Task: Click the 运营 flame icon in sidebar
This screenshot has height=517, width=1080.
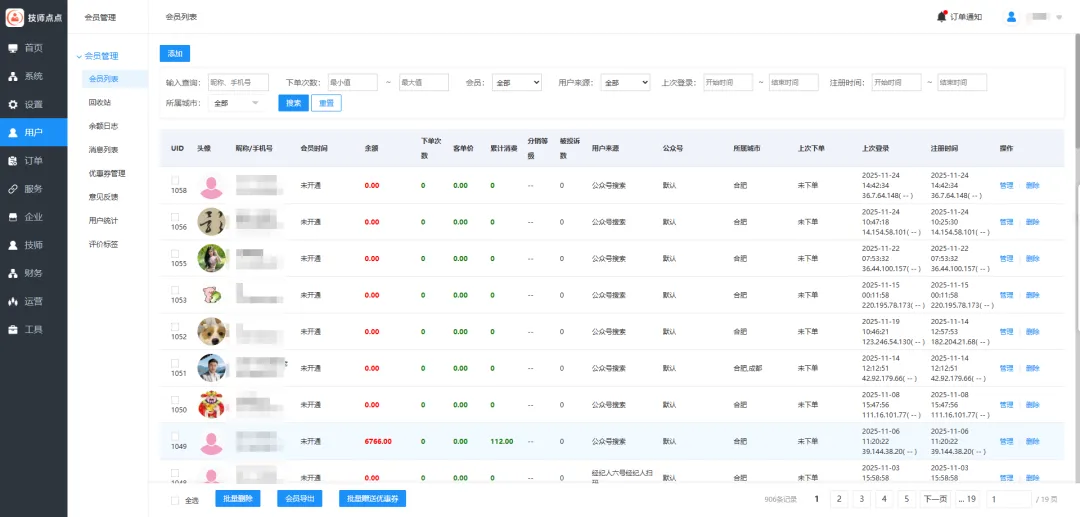Action: point(13,301)
